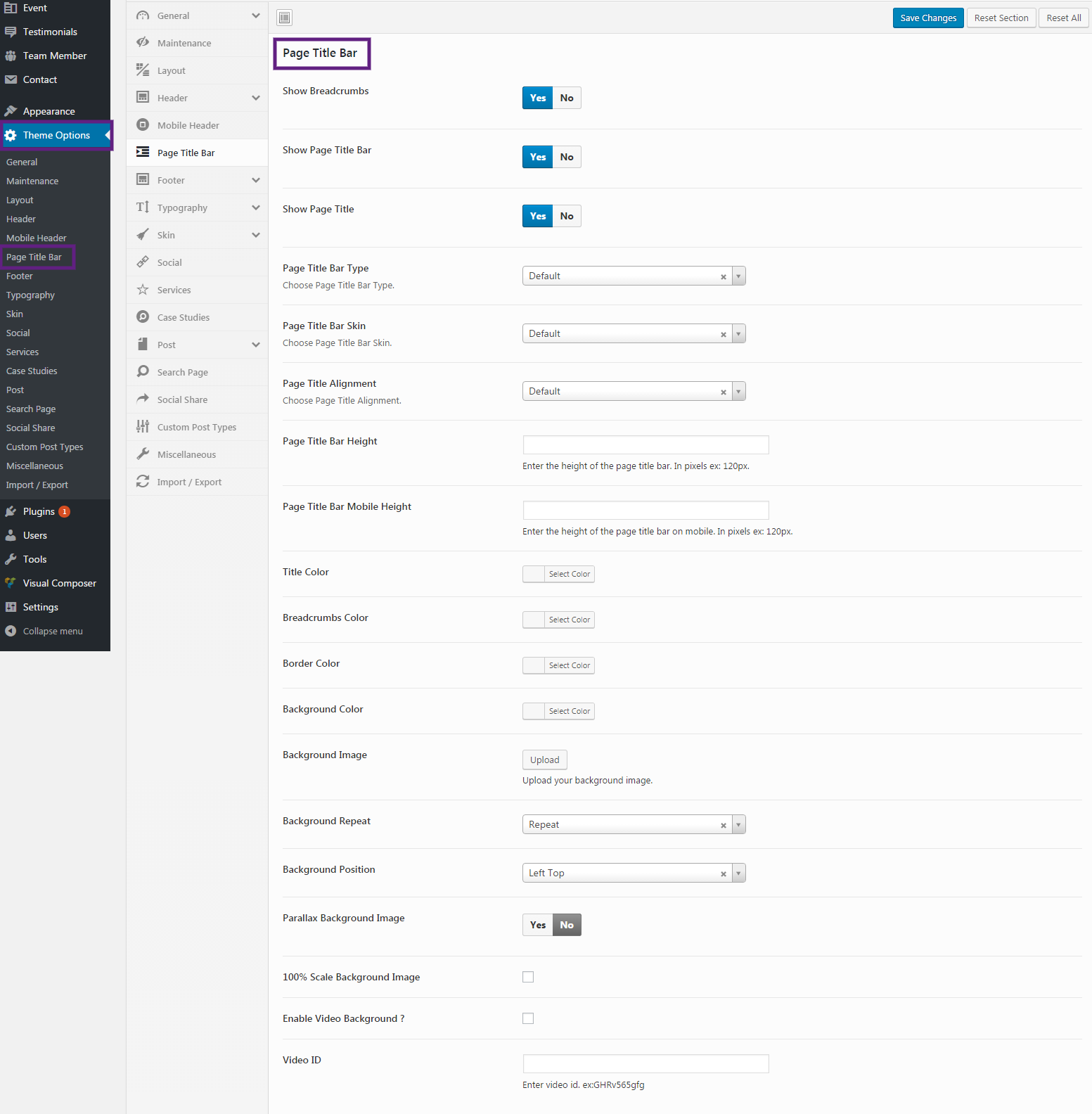
Task: Open Plugins in the admin menu
Action: (x=39, y=511)
